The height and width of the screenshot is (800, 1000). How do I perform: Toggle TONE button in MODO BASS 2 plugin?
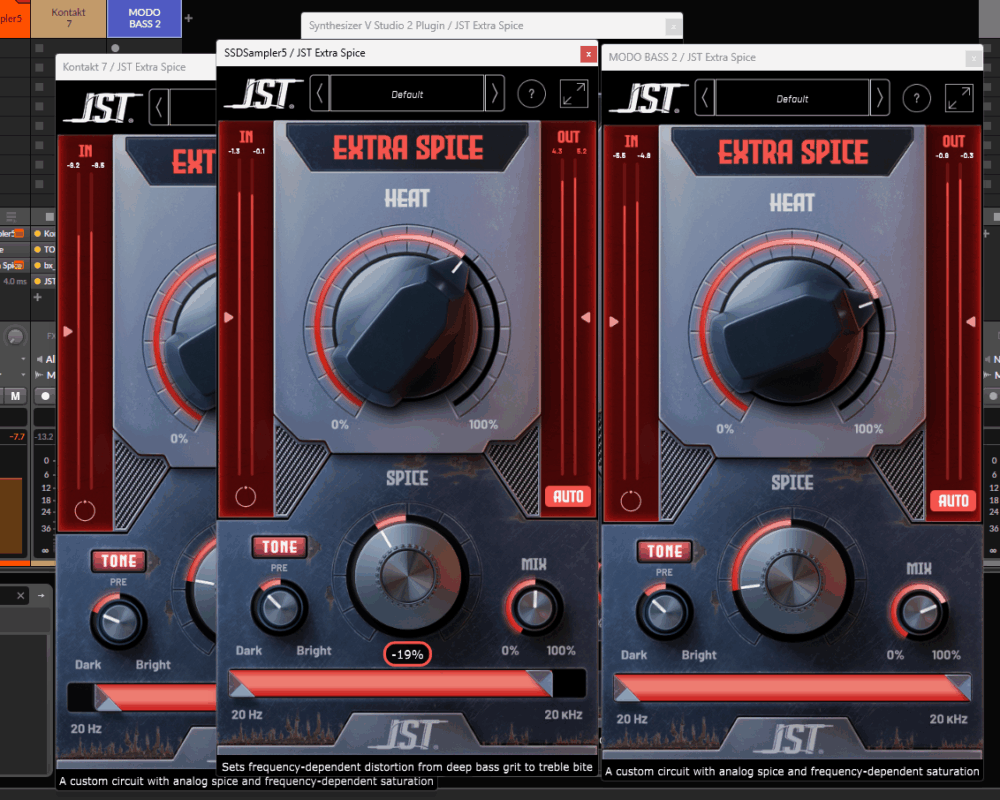(665, 551)
